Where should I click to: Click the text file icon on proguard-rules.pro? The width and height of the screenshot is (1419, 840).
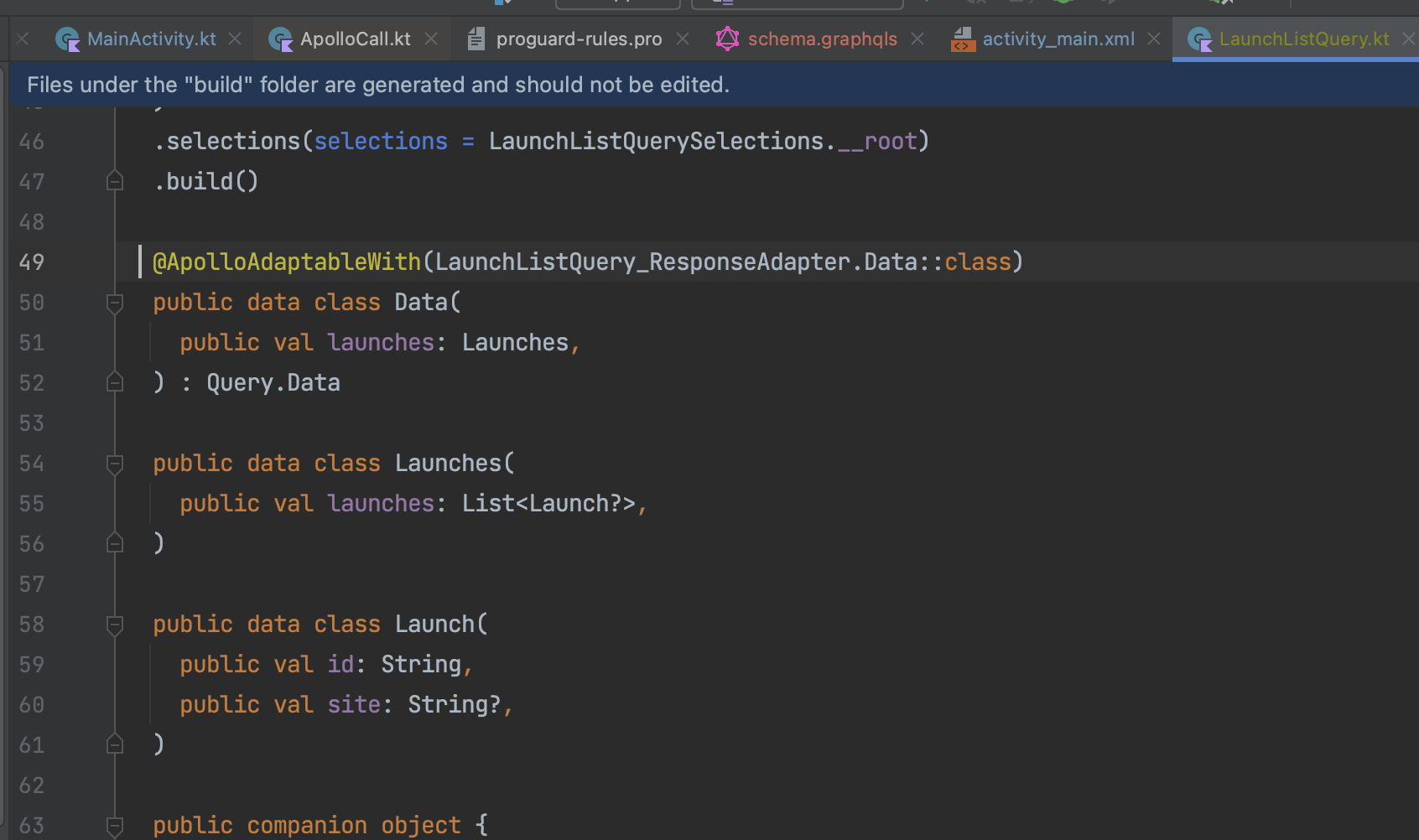point(476,39)
